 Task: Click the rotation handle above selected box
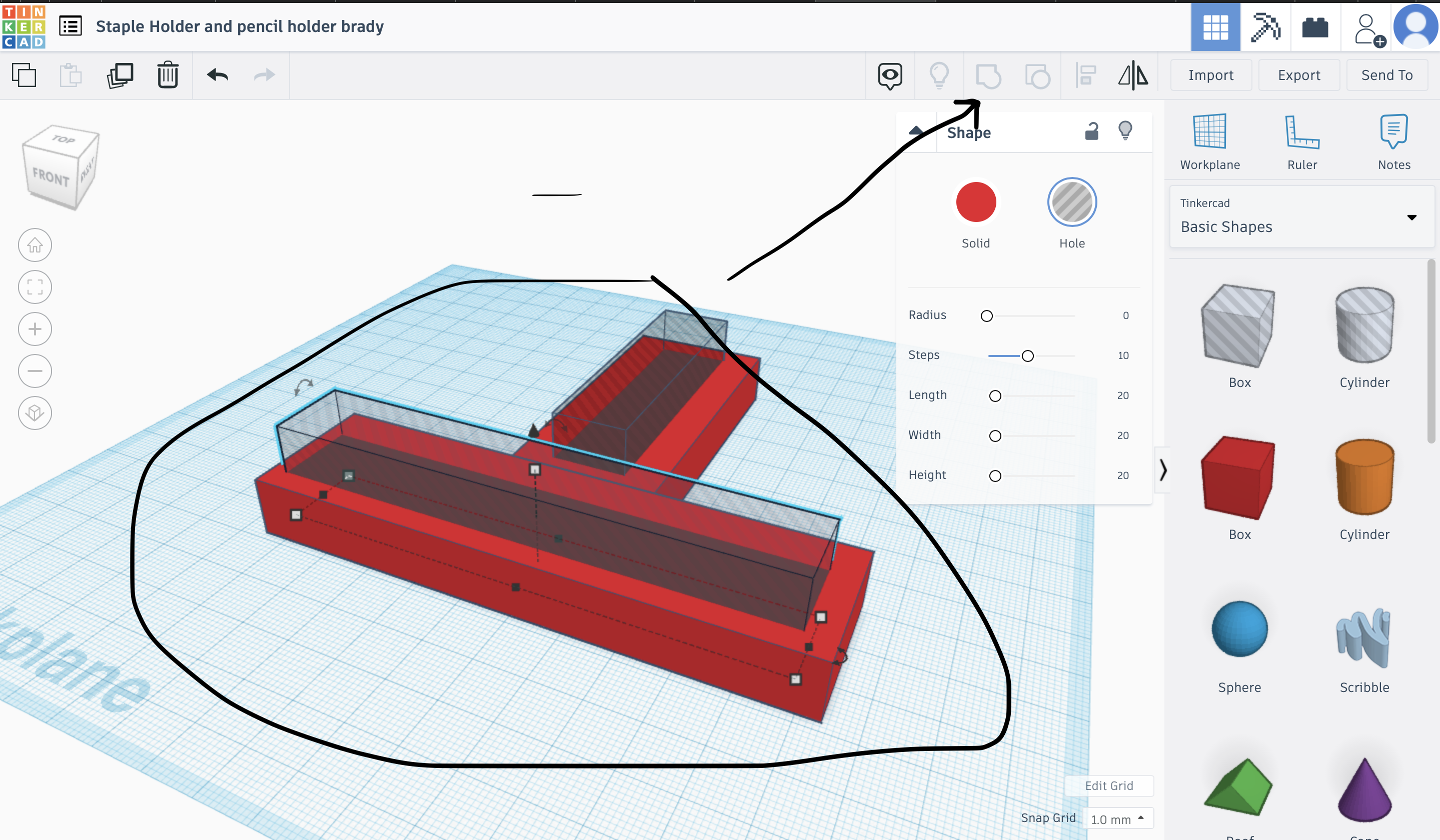(304, 386)
